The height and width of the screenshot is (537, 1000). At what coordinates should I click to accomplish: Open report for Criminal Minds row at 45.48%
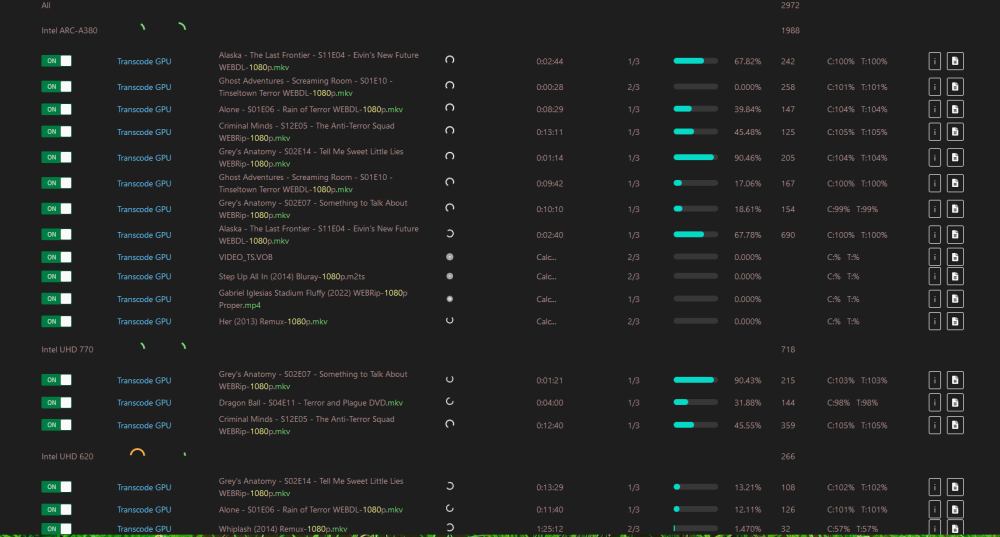pyautogui.click(x=955, y=132)
